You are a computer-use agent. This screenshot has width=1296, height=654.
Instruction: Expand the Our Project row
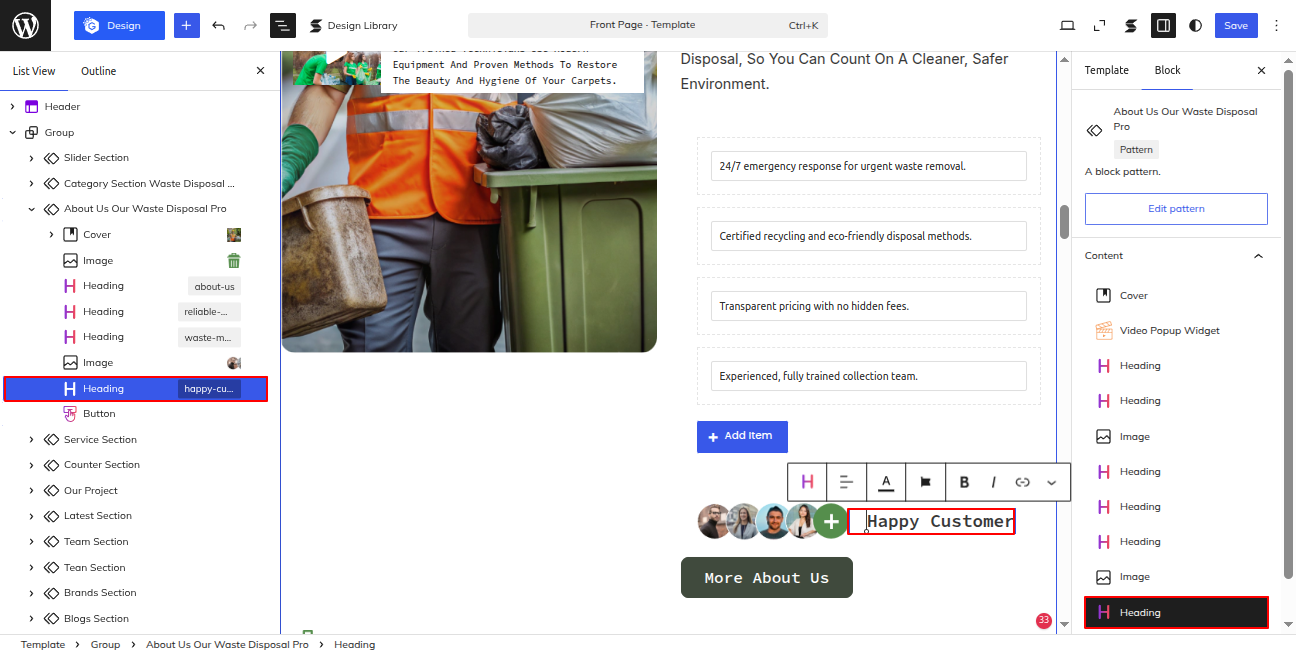[32, 490]
